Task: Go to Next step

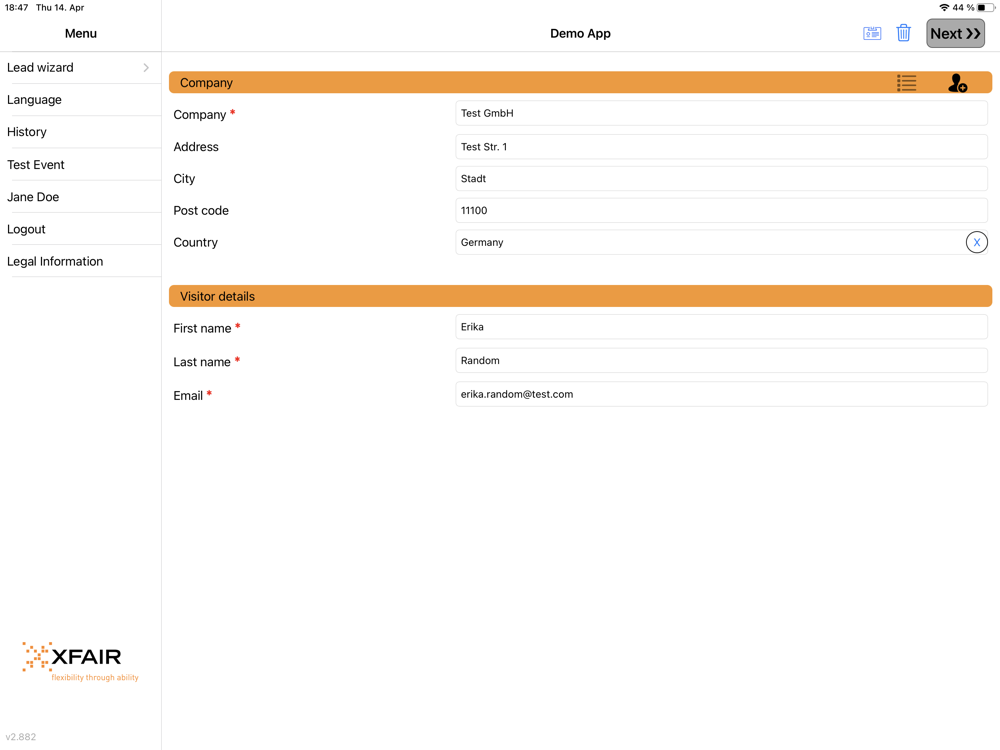Action: pos(955,33)
